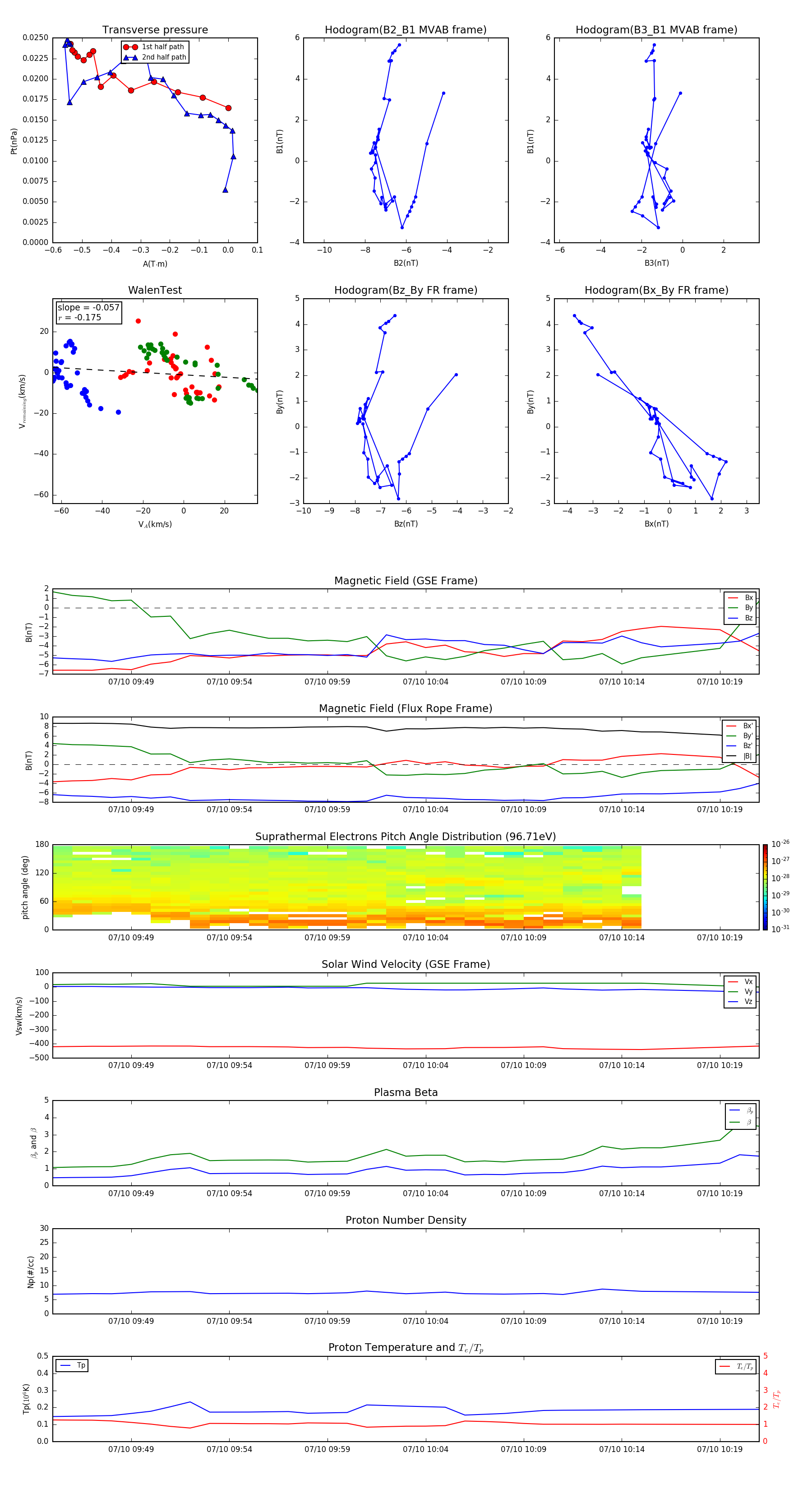Screen dimensions: 812x1489
Task: Select the "Proton Number Density" title
Action: click(x=406, y=1220)
